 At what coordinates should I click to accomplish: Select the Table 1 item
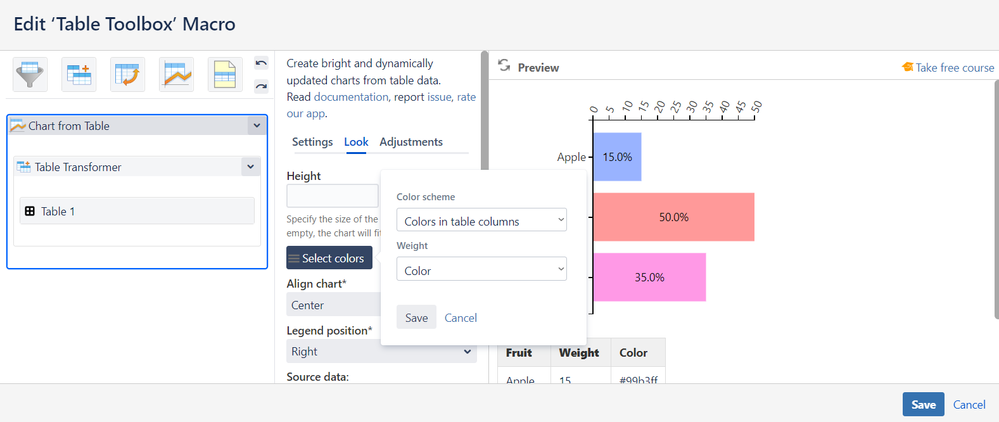137,210
